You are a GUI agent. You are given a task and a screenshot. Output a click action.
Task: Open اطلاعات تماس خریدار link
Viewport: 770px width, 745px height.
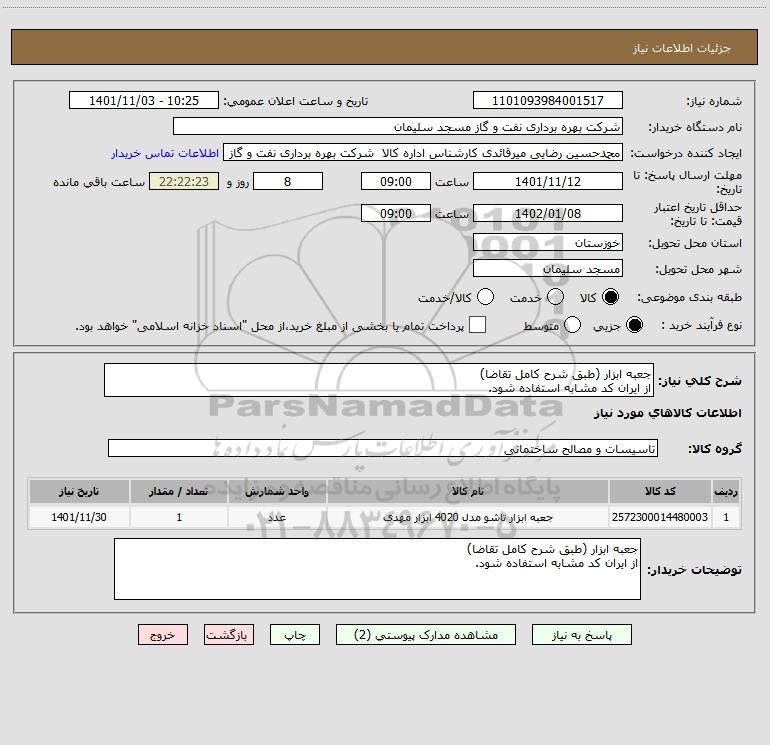point(165,153)
